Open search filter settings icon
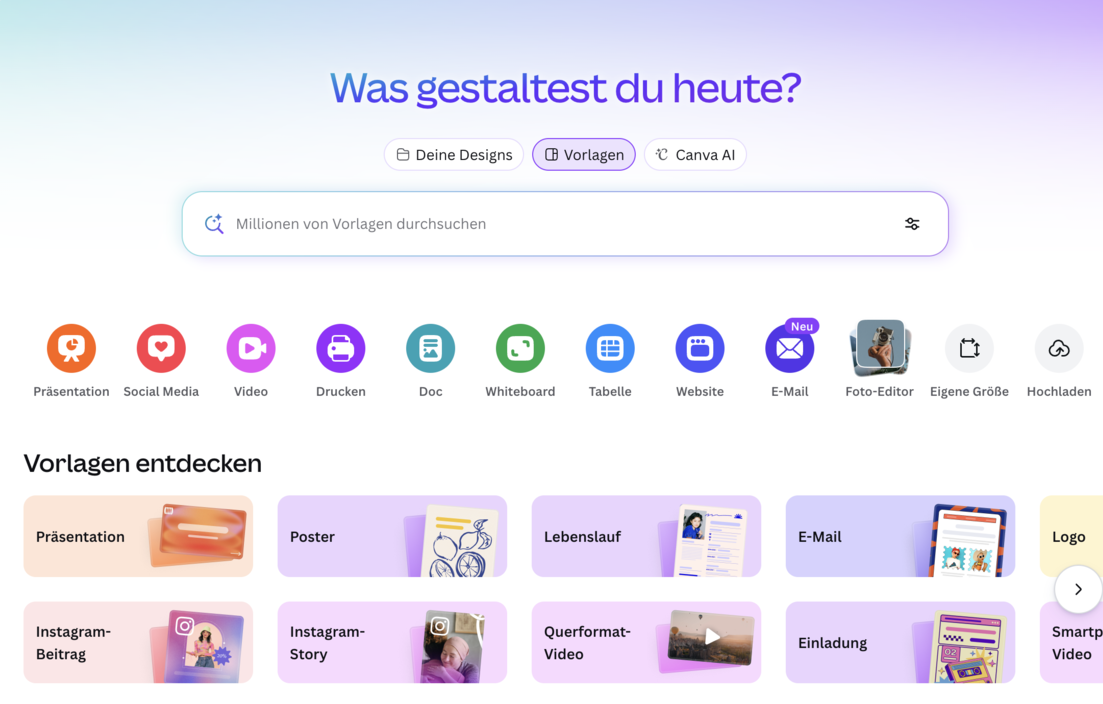 click(912, 224)
